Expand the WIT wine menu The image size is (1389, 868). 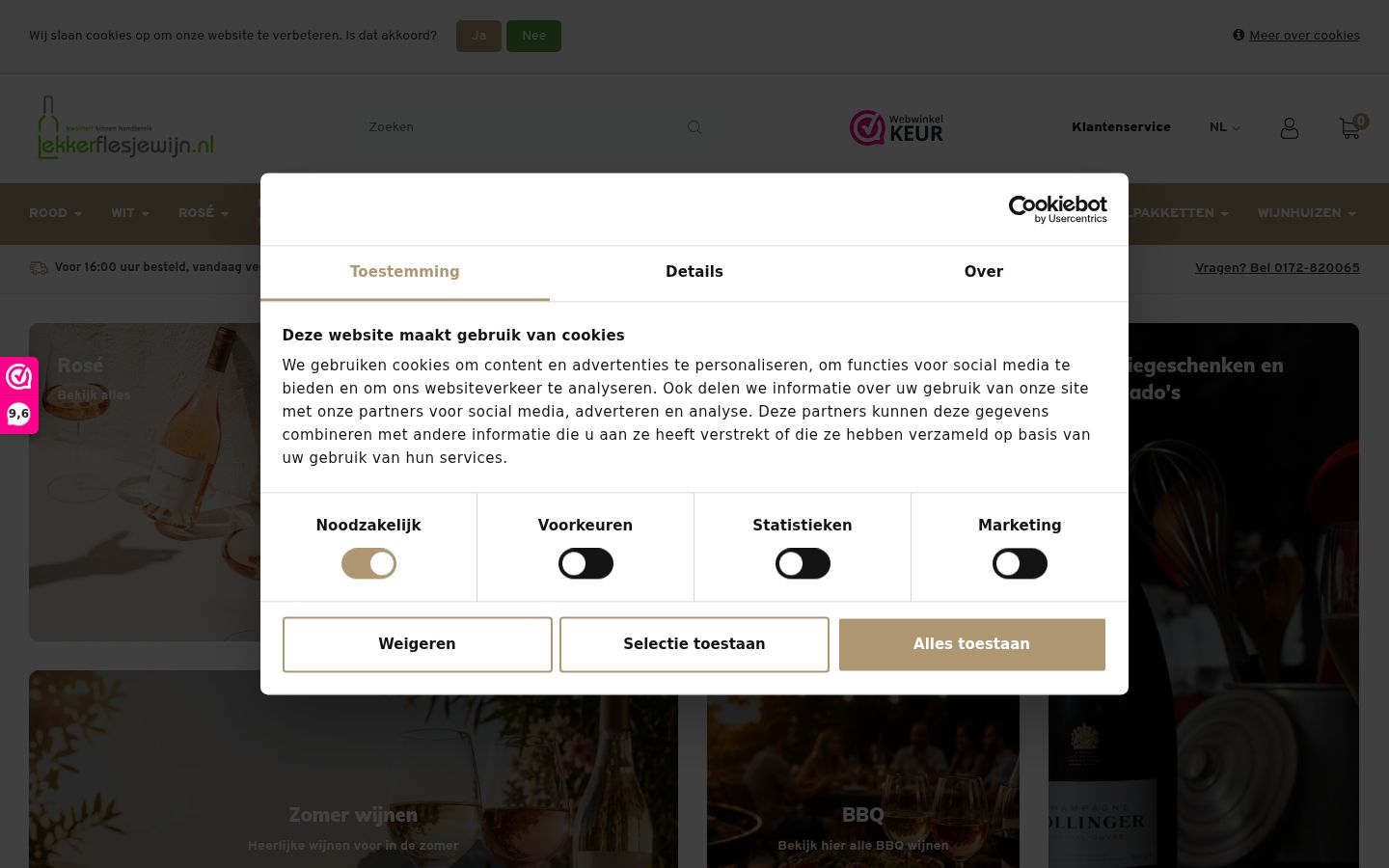click(x=130, y=213)
